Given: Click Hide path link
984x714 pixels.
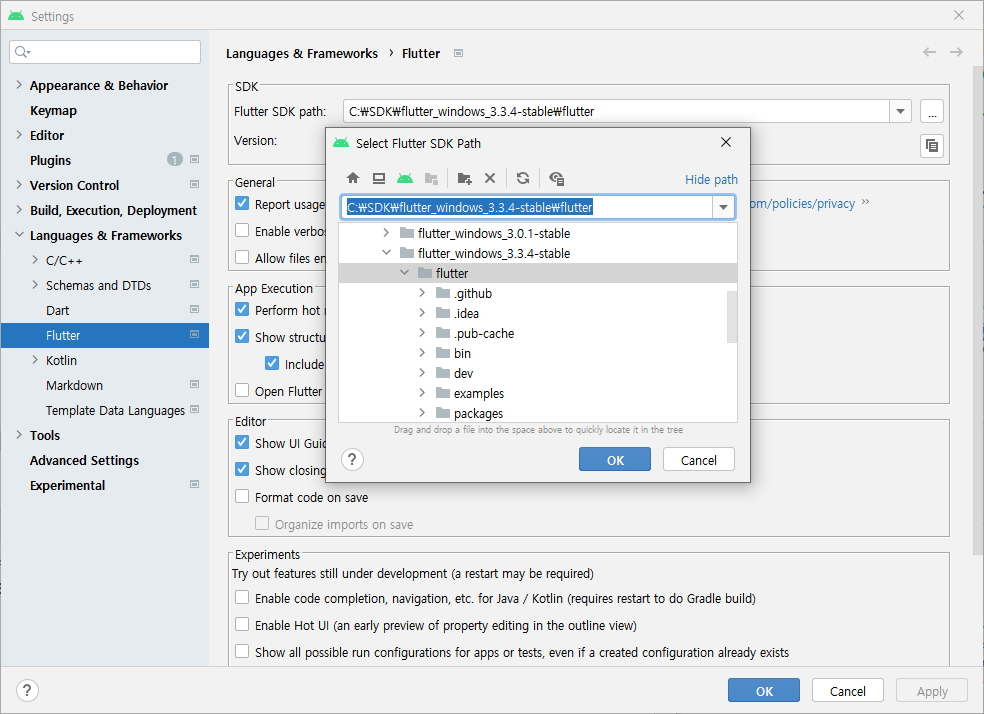Looking at the screenshot, I should [x=711, y=179].
